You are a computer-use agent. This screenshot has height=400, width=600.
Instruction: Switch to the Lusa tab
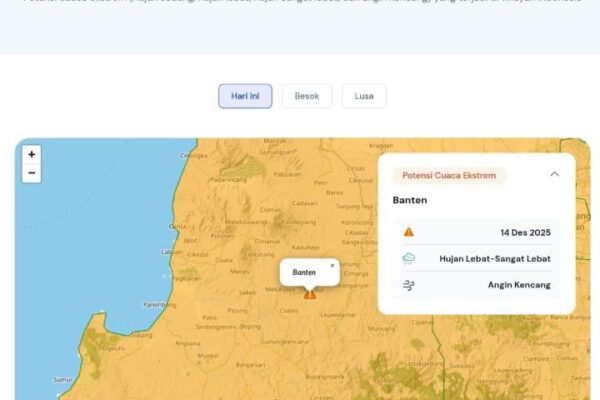[364, 96]
